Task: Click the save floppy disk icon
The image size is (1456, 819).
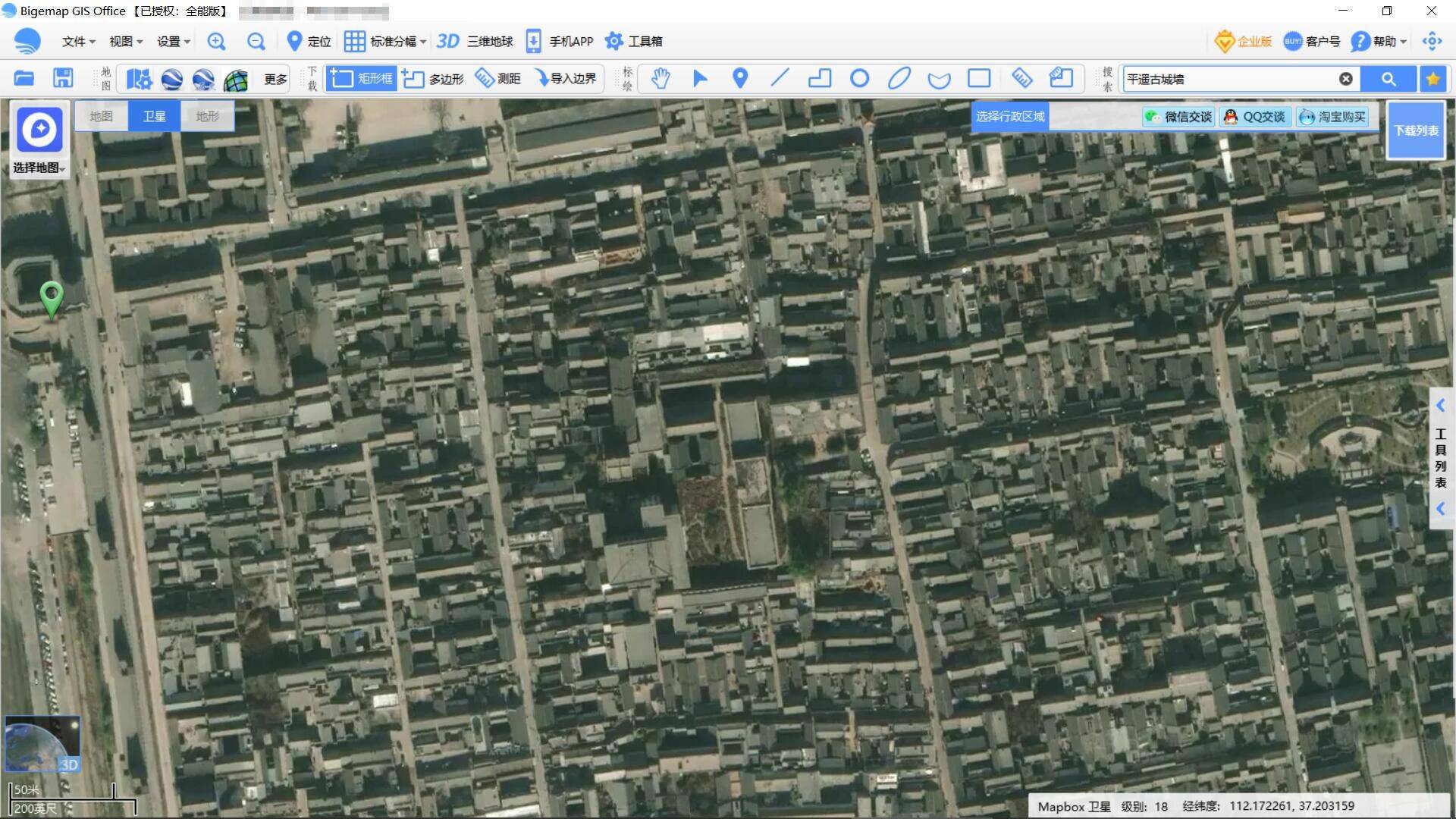Action: pos(63,78)
